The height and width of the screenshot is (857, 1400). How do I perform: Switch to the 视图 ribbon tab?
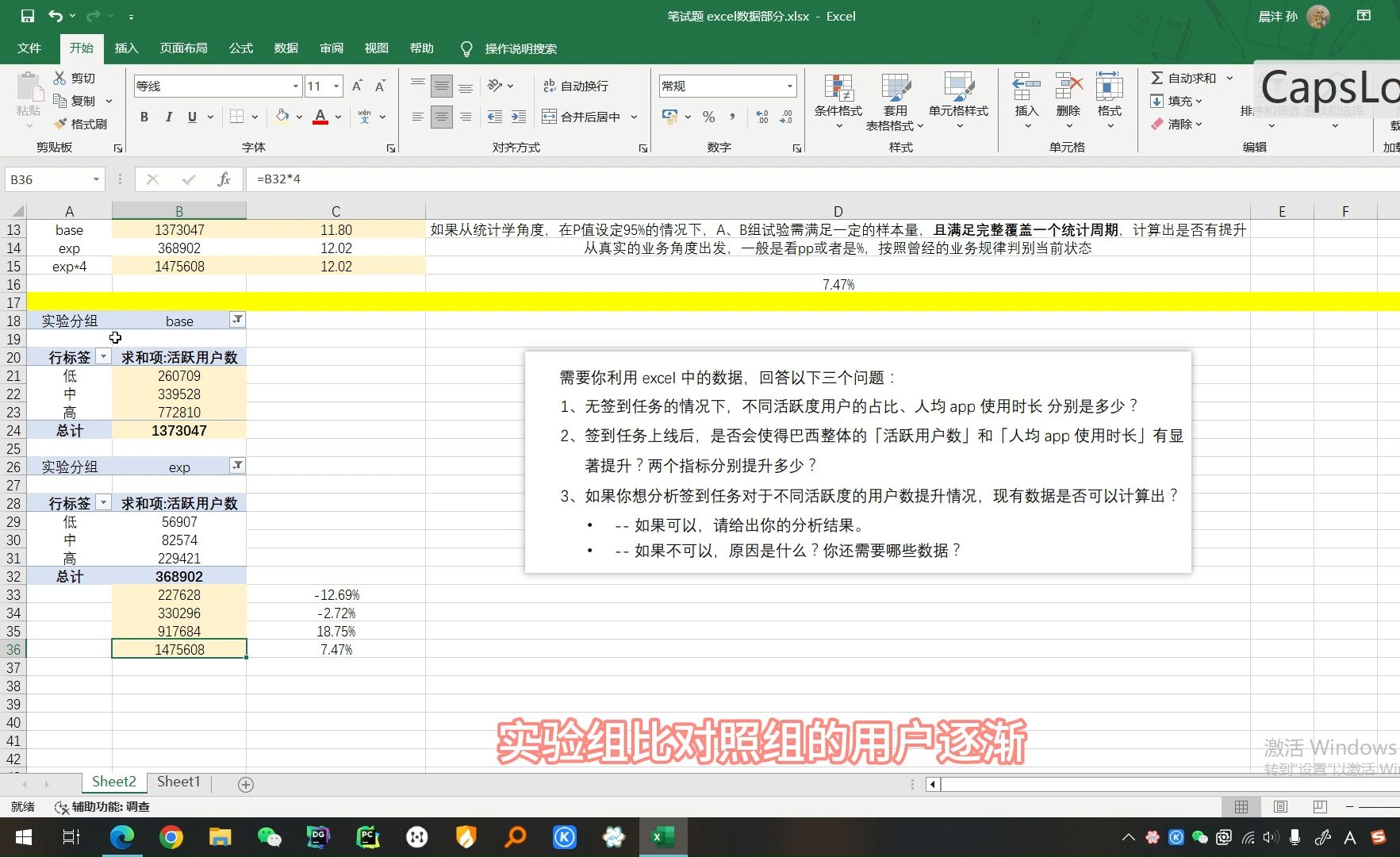pos(377,48)
